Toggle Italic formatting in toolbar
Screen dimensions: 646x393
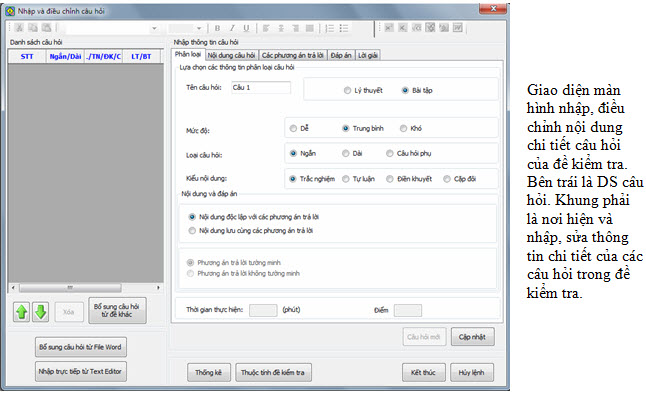click(232, 28)
